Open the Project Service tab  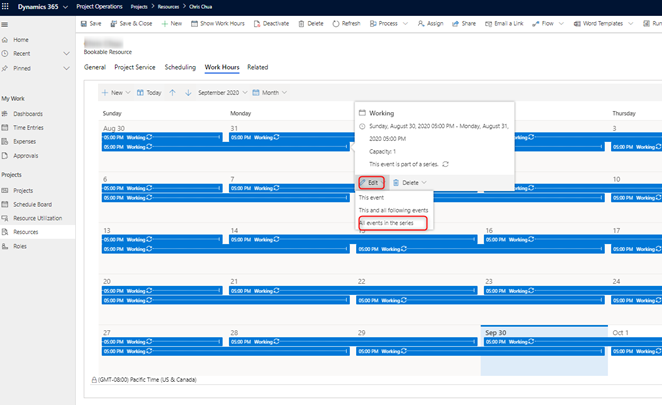(x=135, y=67)
